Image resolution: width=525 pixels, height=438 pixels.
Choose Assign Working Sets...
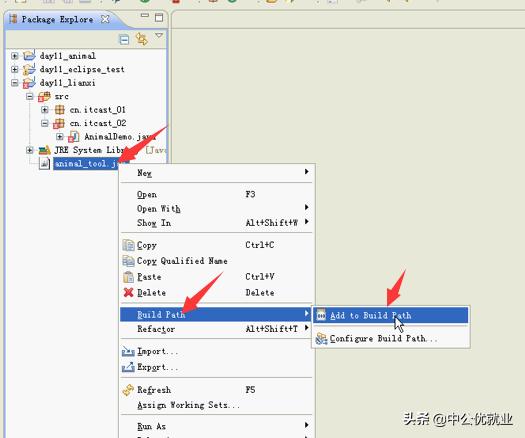[x=216, y=405]
